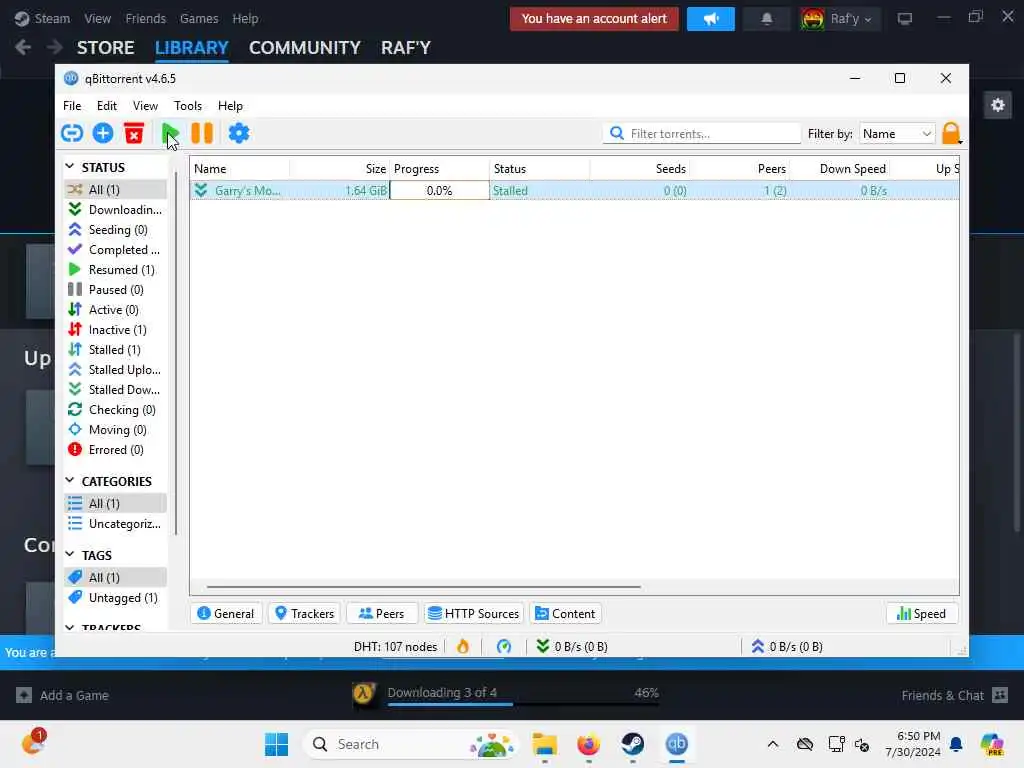
Task: Select Stalled (1) status filter
Action: [116, 350]
